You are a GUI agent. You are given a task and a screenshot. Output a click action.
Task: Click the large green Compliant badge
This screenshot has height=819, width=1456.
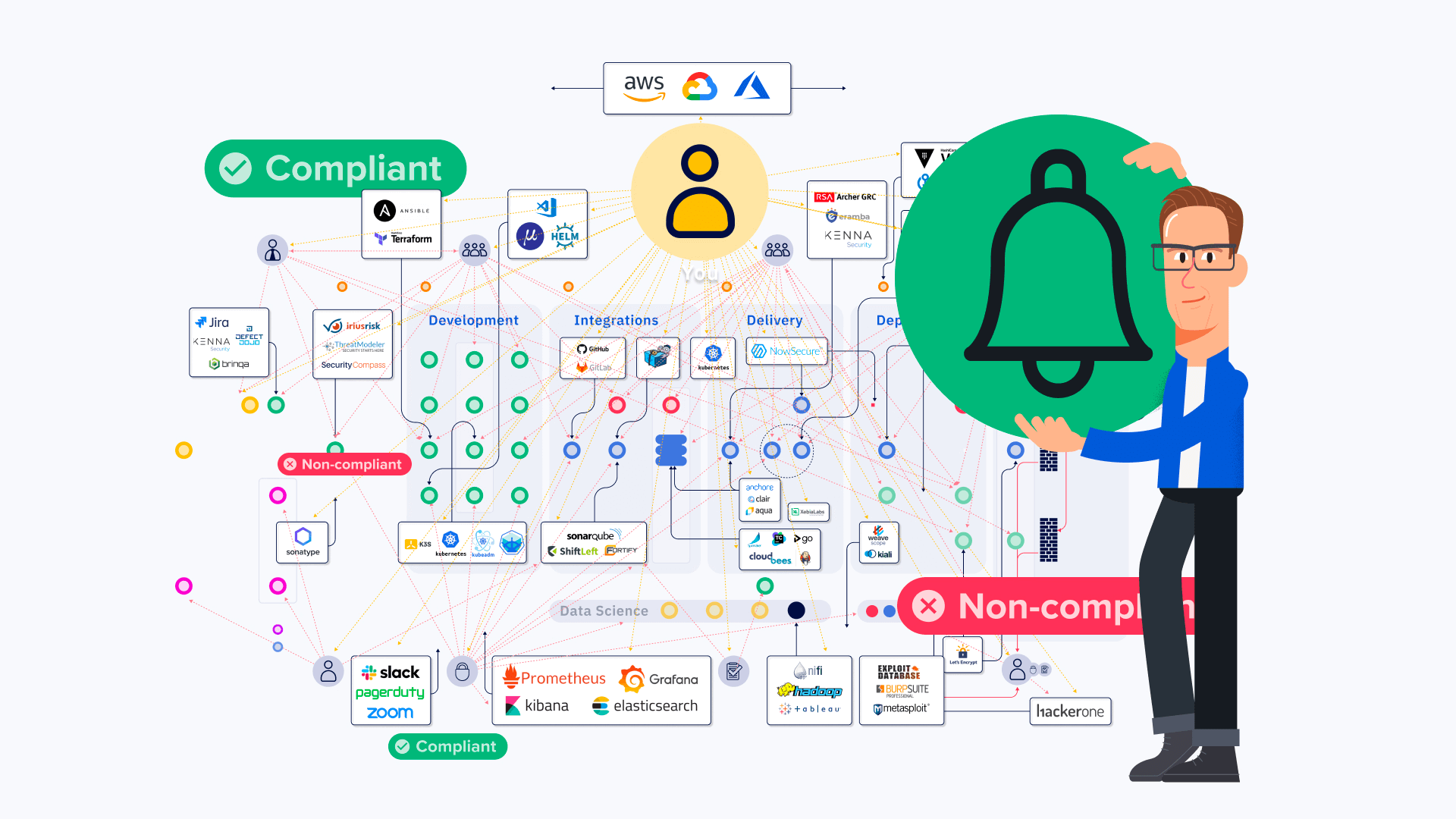click(335, 168)
